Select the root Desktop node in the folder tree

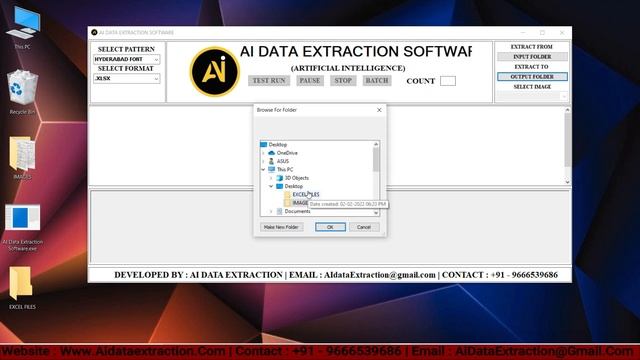pyautogui.click(x=278, y=144)
